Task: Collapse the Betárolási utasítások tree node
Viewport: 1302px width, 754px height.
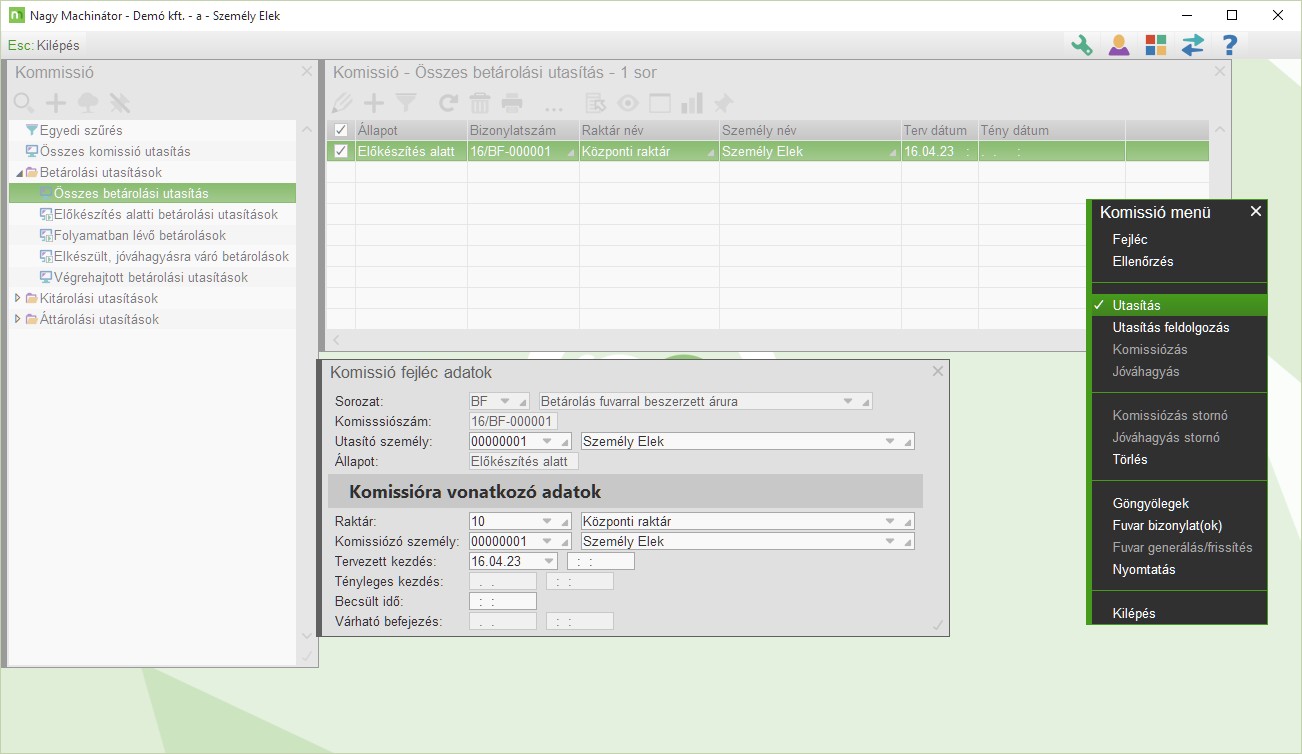Action: (x=18, y=173)
